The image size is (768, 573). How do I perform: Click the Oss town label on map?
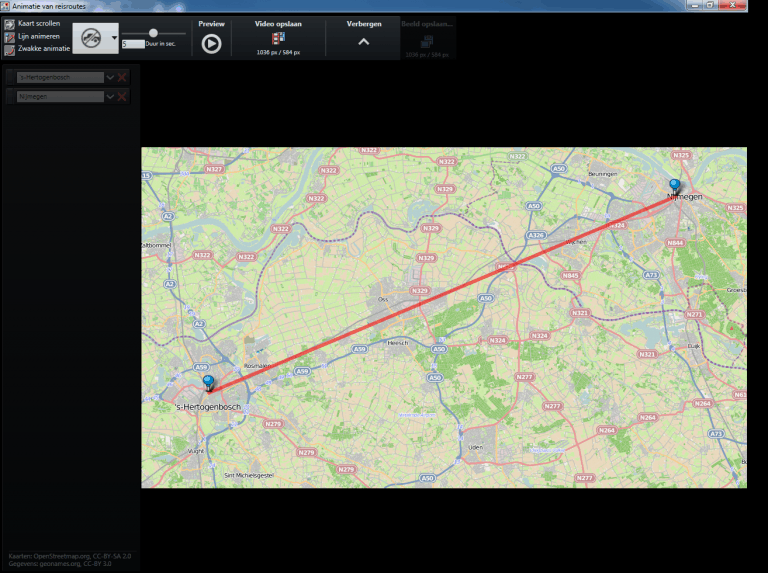pyautogui.click(x=383, y=299)
